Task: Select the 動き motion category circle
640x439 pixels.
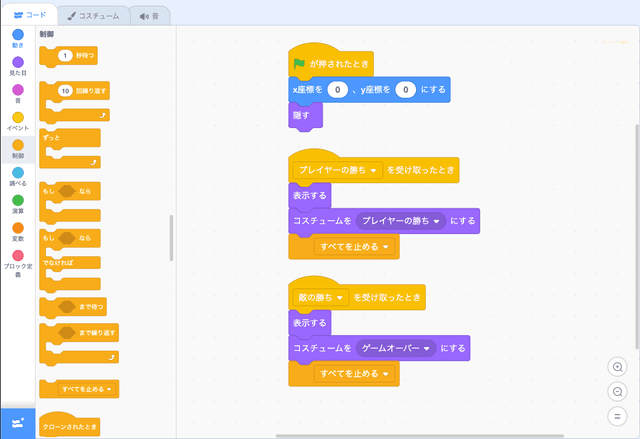Action: pos(18,35)
